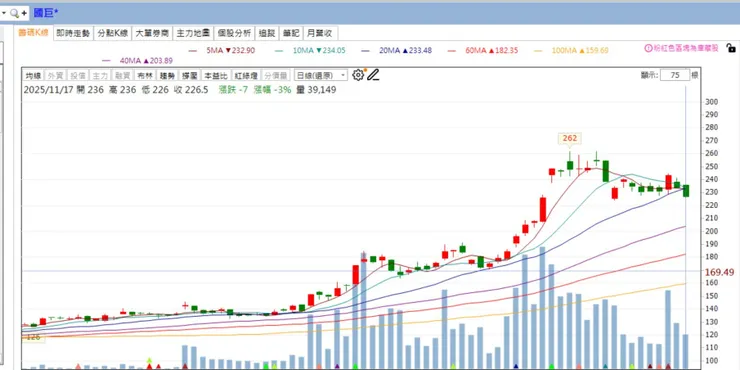This screenshot has width=740, height=370.
Task: Toggle the 融資 indicator button
Action: pos(122,76)
